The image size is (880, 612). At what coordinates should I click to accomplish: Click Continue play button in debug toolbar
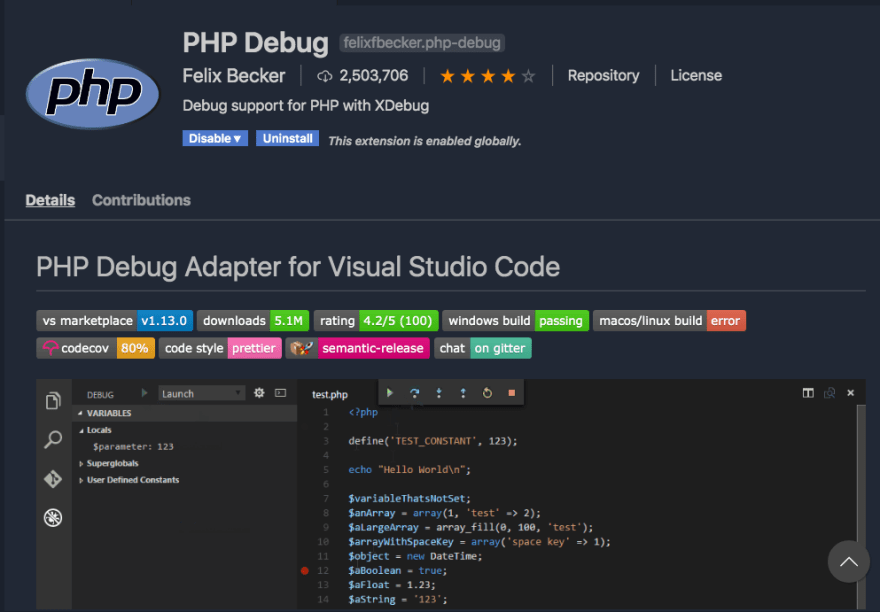[390, 393]
